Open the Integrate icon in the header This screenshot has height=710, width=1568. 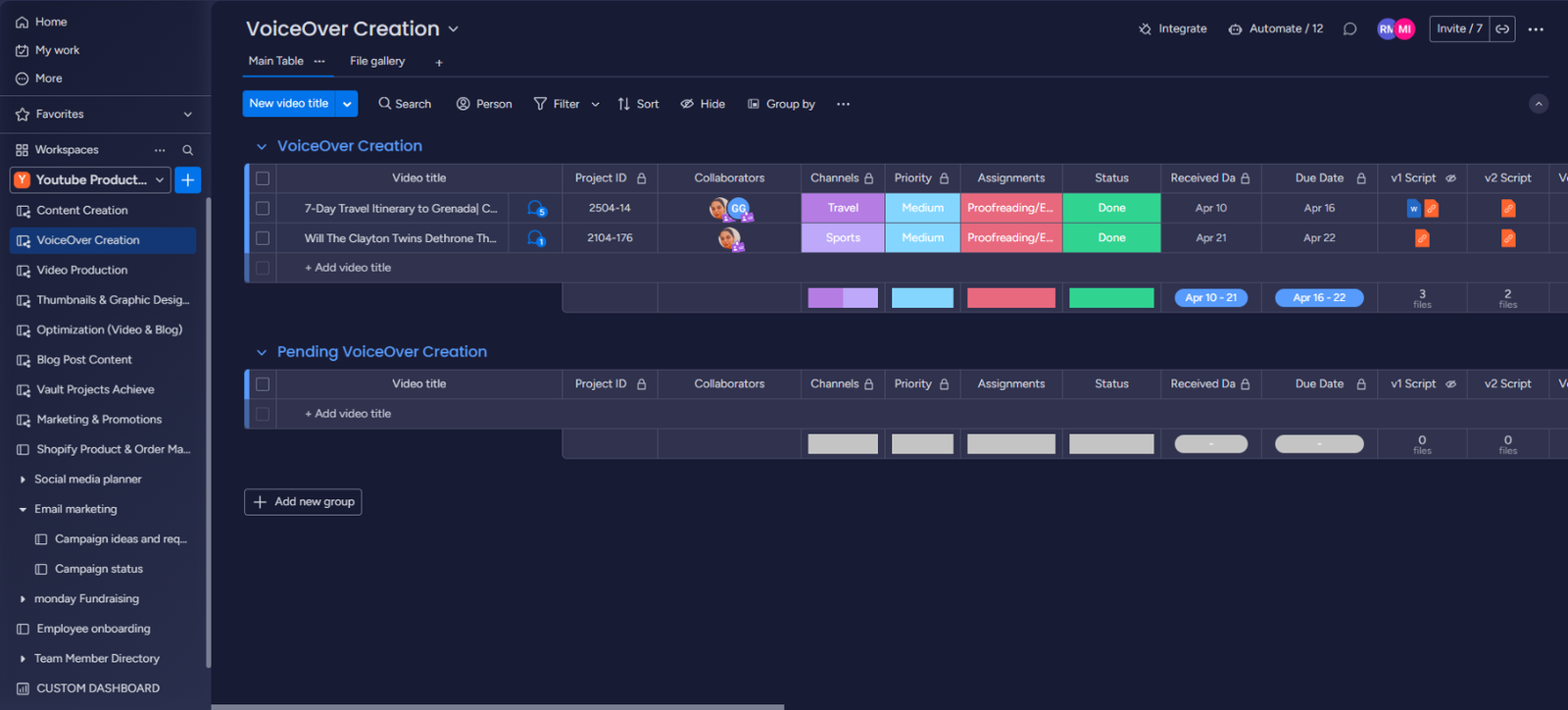coord(1145,29)
